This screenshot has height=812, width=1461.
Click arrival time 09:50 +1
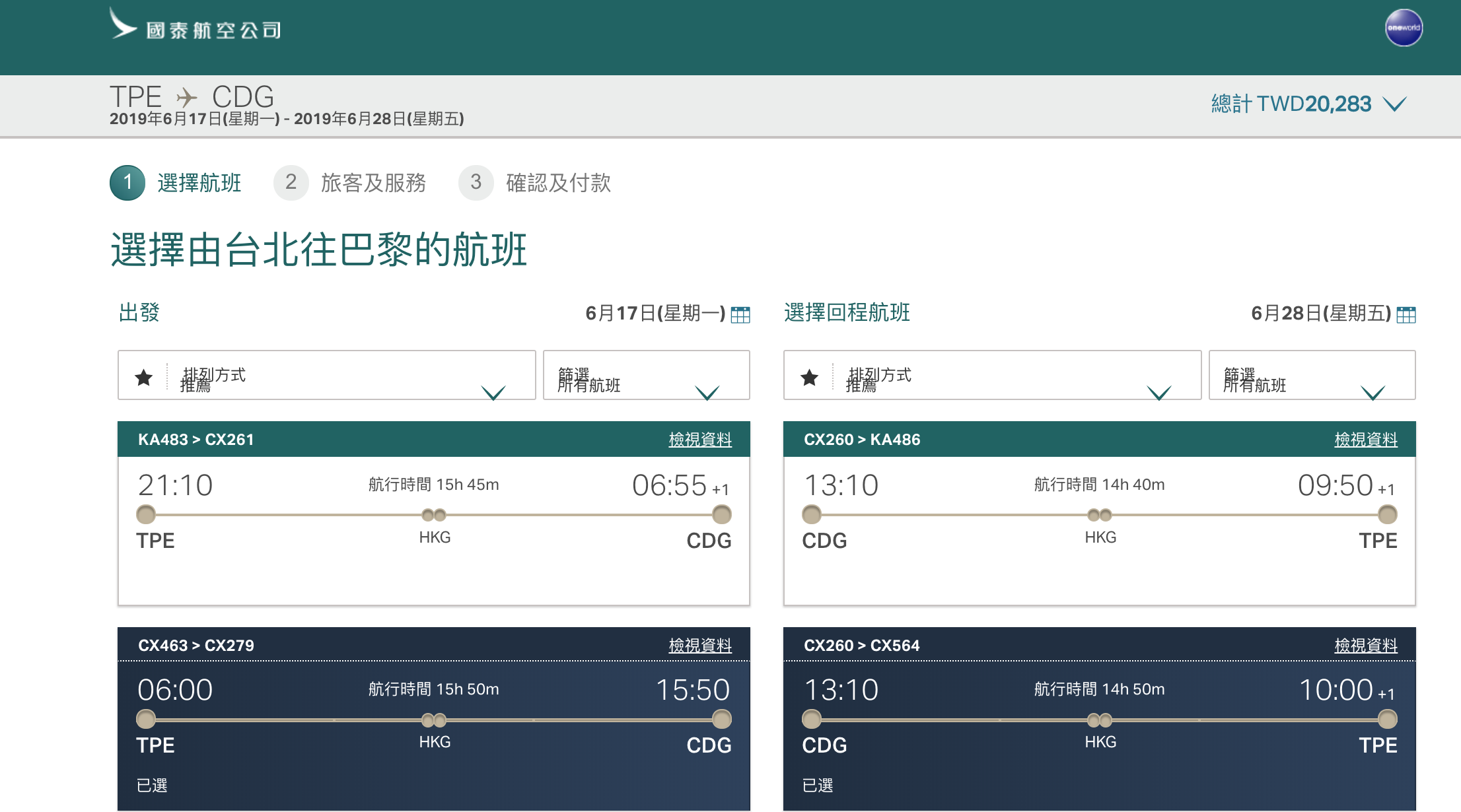1347,485
